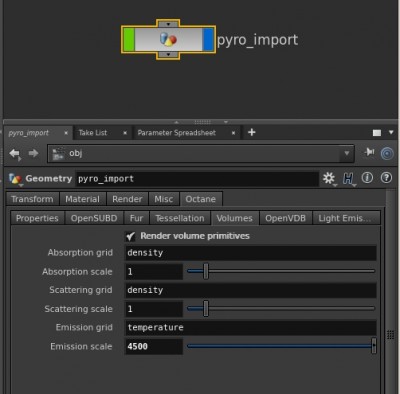Toggle the green flag on pyro_import node
Image resolution: width=400 pixels, height=394 pixels.
[x=129, y=40]
